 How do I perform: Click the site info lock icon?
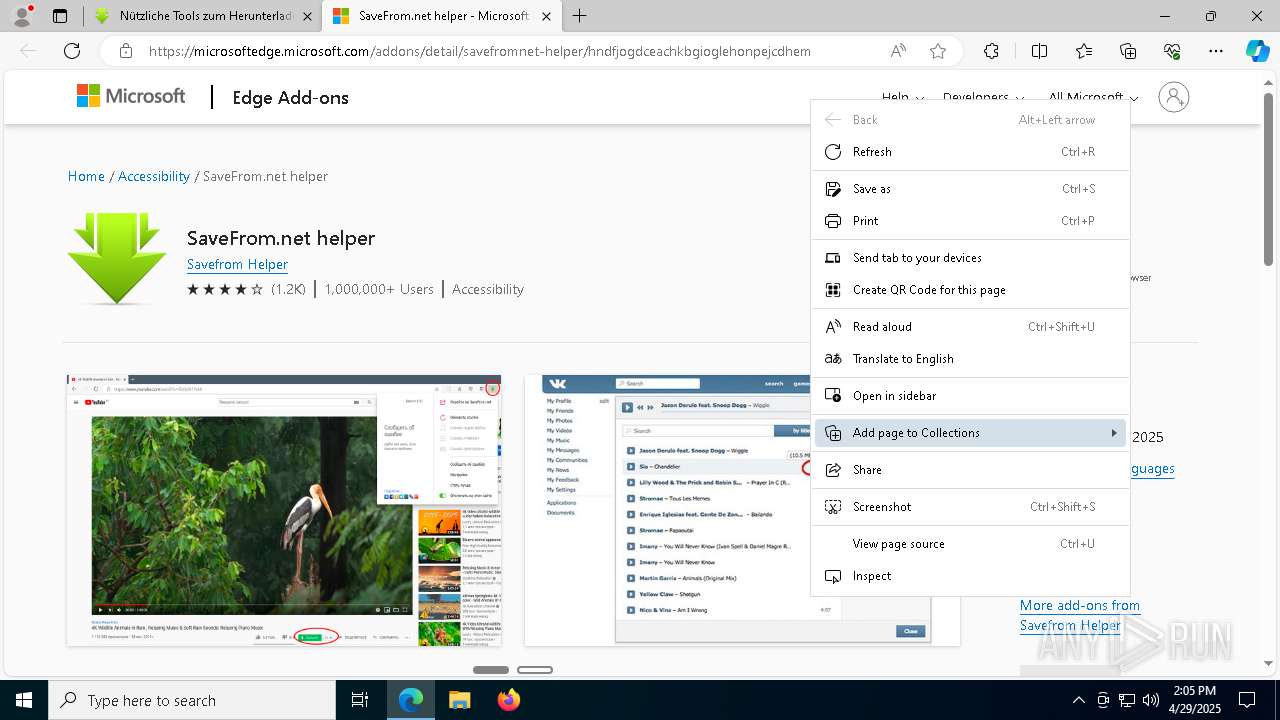[x=125, y=51]
